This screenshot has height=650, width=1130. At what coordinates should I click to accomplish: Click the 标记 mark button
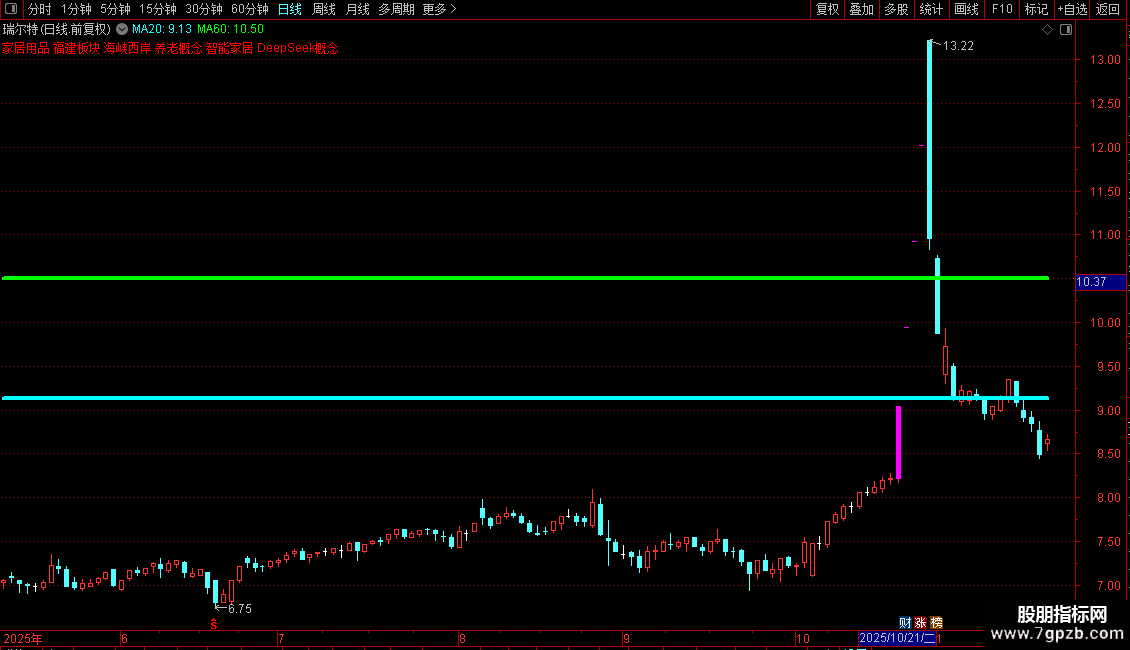pyautogui.click(x=1036, y=9)
